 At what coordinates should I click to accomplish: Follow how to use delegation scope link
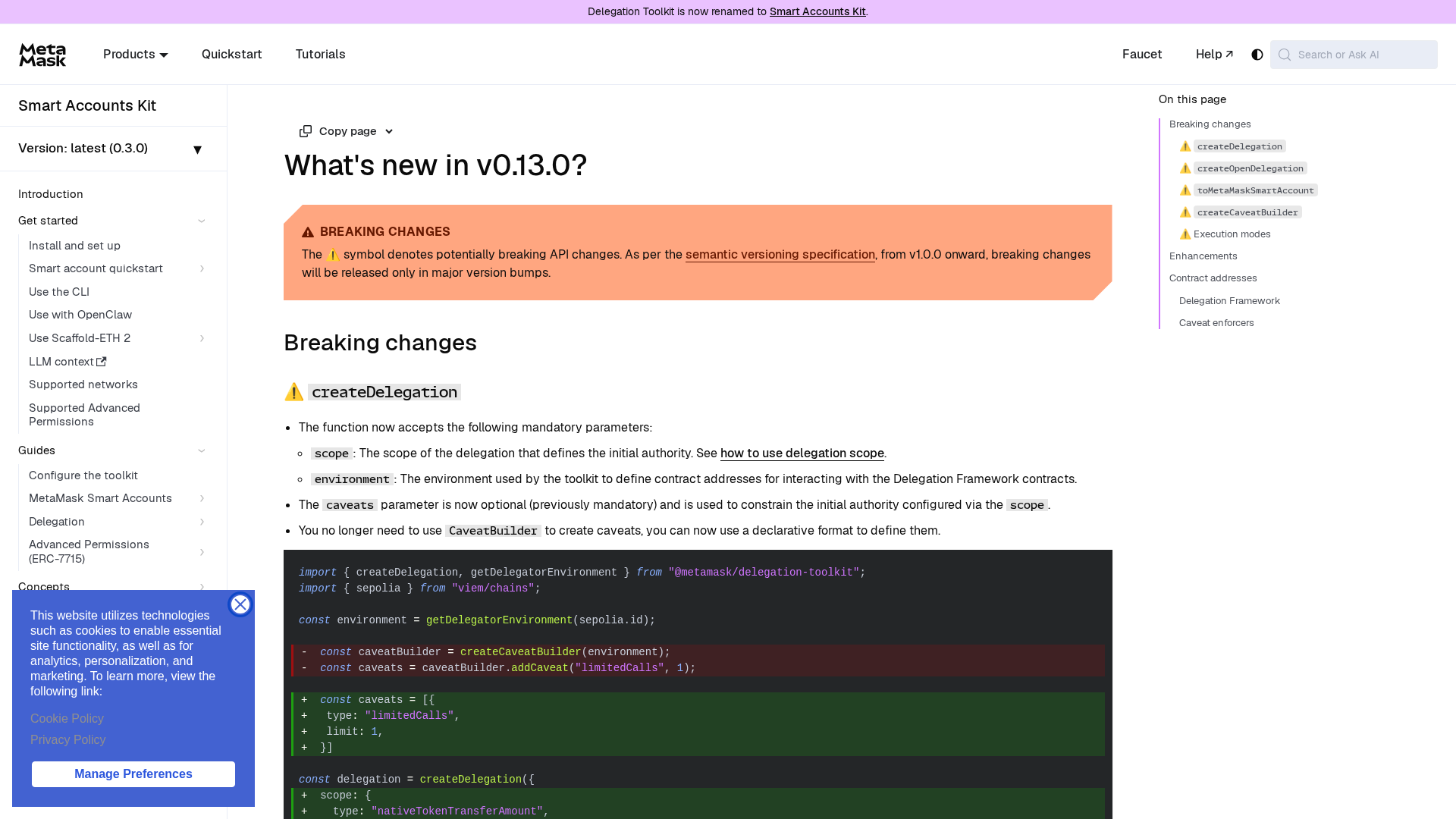[802, 453]
